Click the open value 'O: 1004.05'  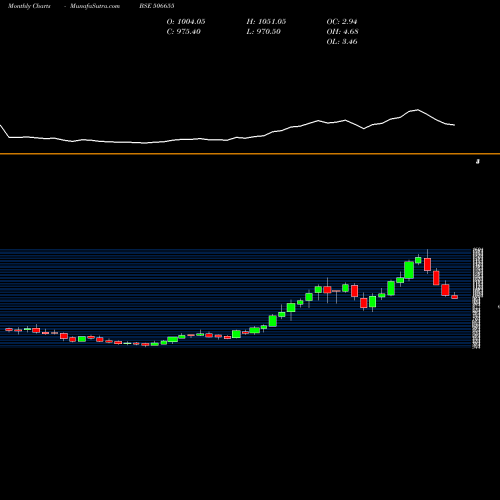(x=186, y=22)
